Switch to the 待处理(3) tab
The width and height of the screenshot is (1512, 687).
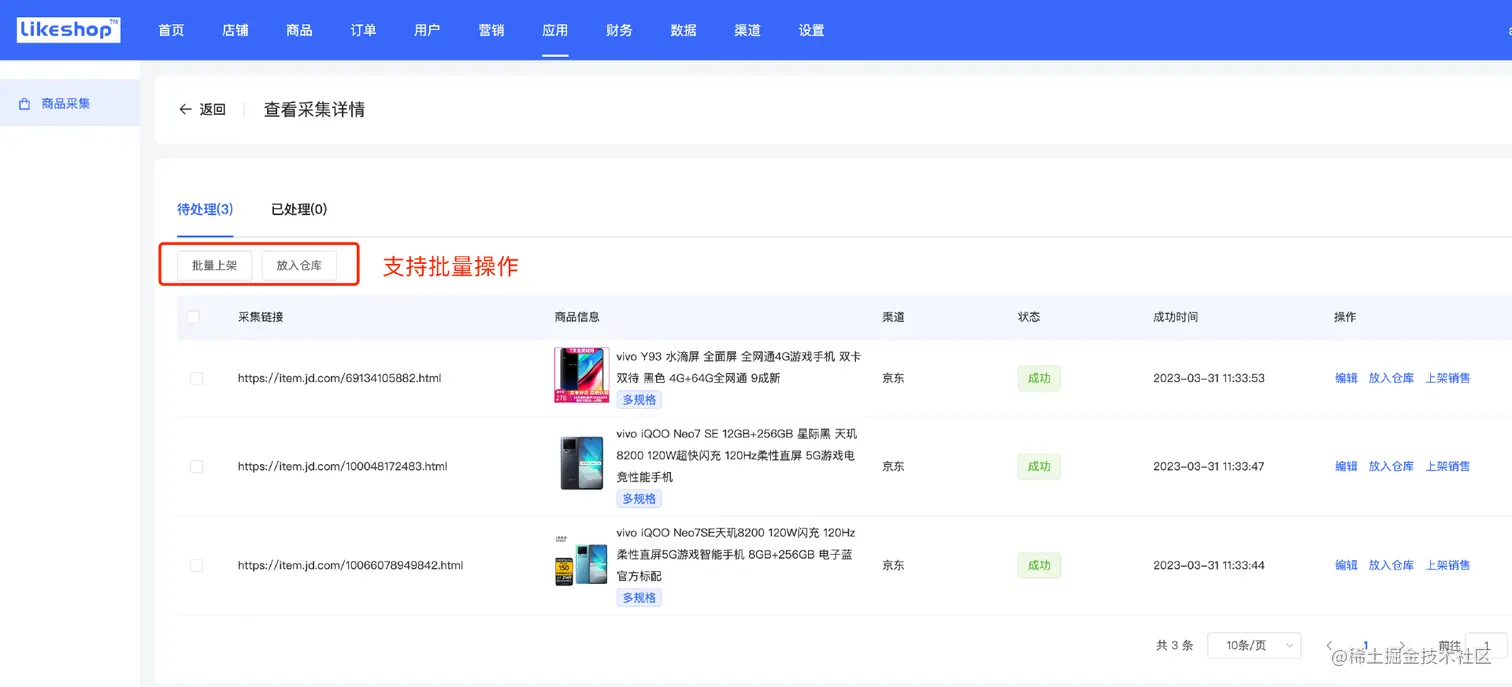click(205, 209)
